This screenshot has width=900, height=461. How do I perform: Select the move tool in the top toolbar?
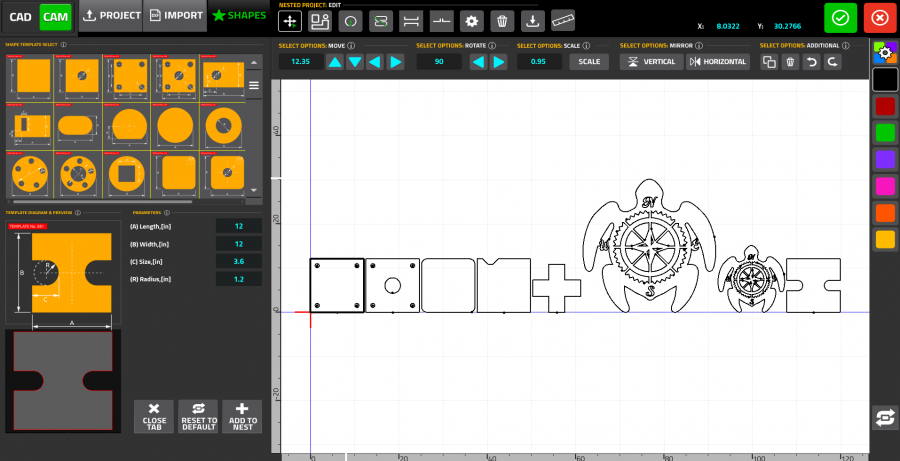tap(290, 19)
